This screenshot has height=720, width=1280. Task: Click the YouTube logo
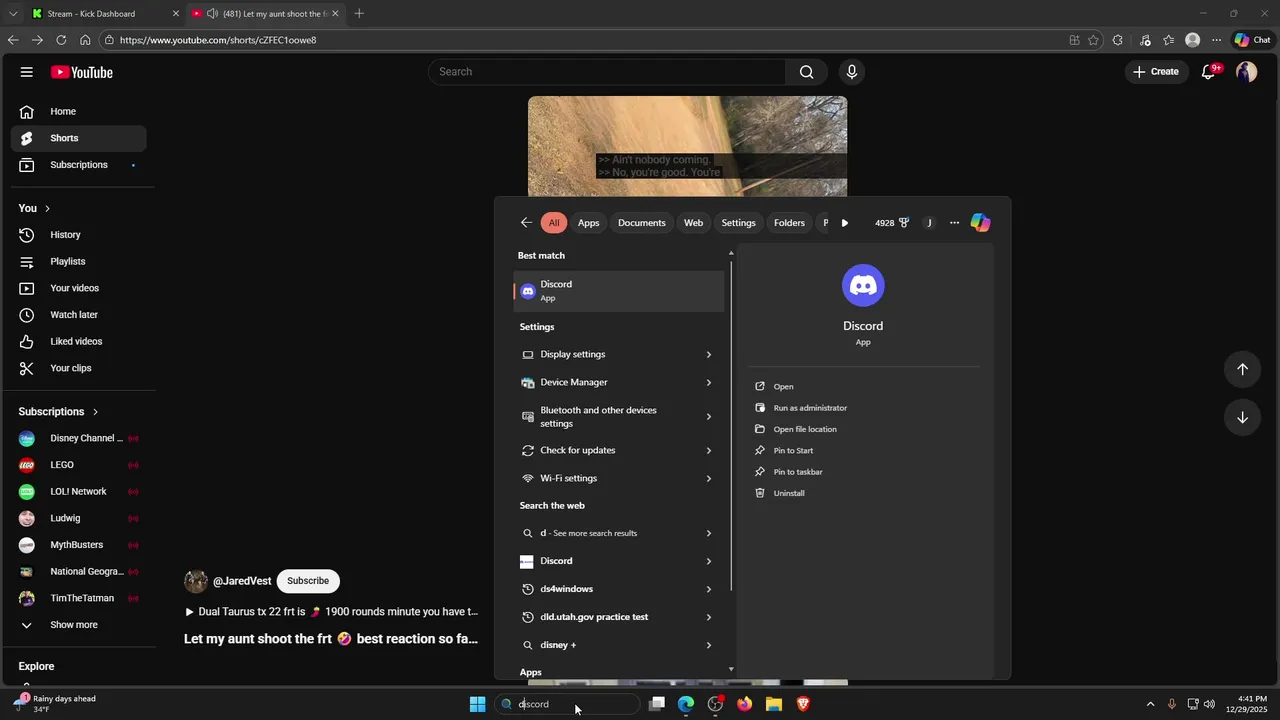click(82, 72)
